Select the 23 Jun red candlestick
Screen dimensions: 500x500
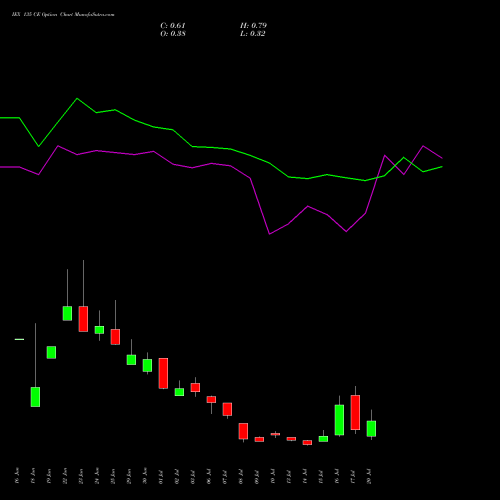pyautogui.click(x=83, y=319)
